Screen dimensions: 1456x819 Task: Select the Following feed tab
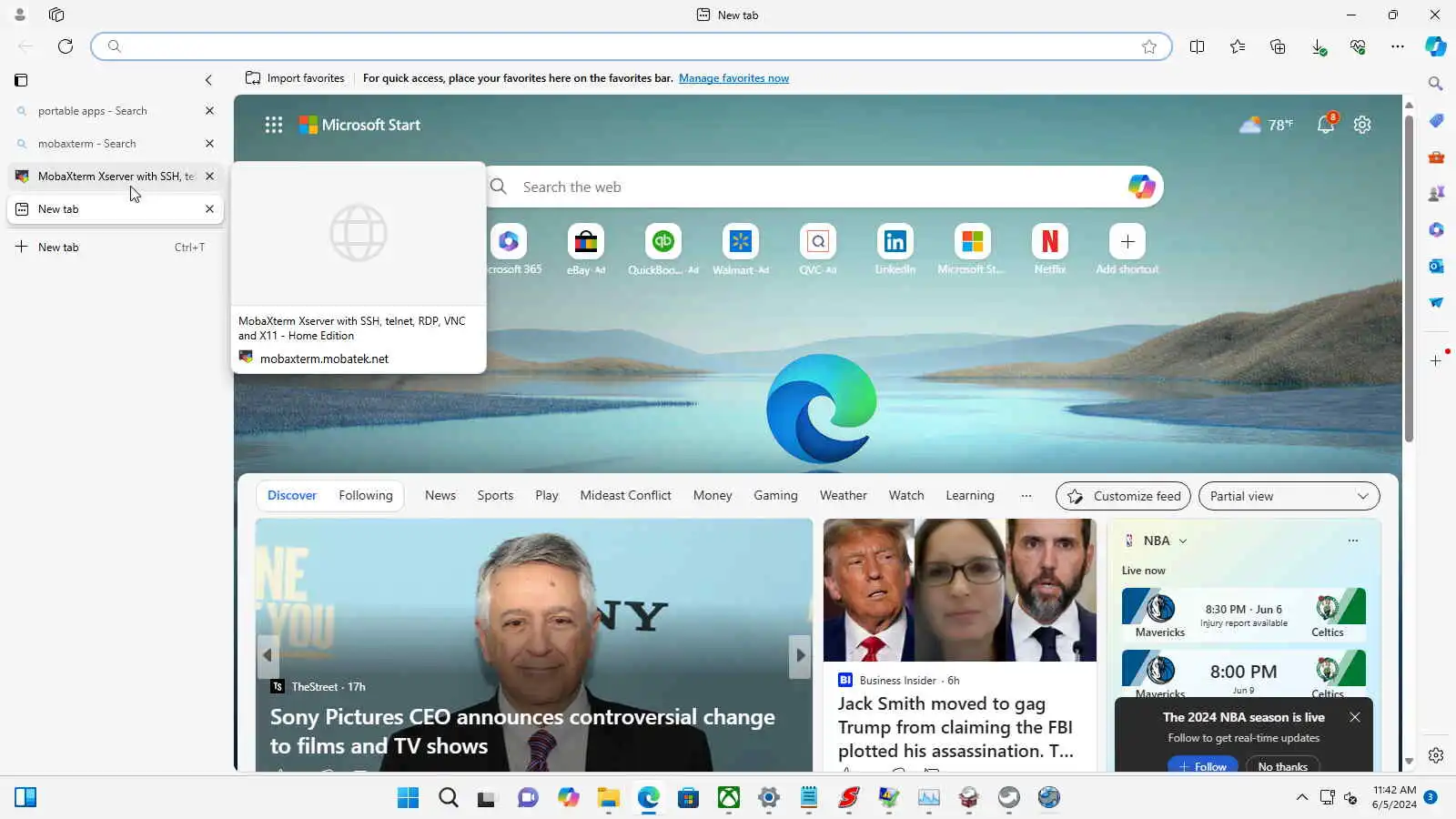click(x=366, y=496)
